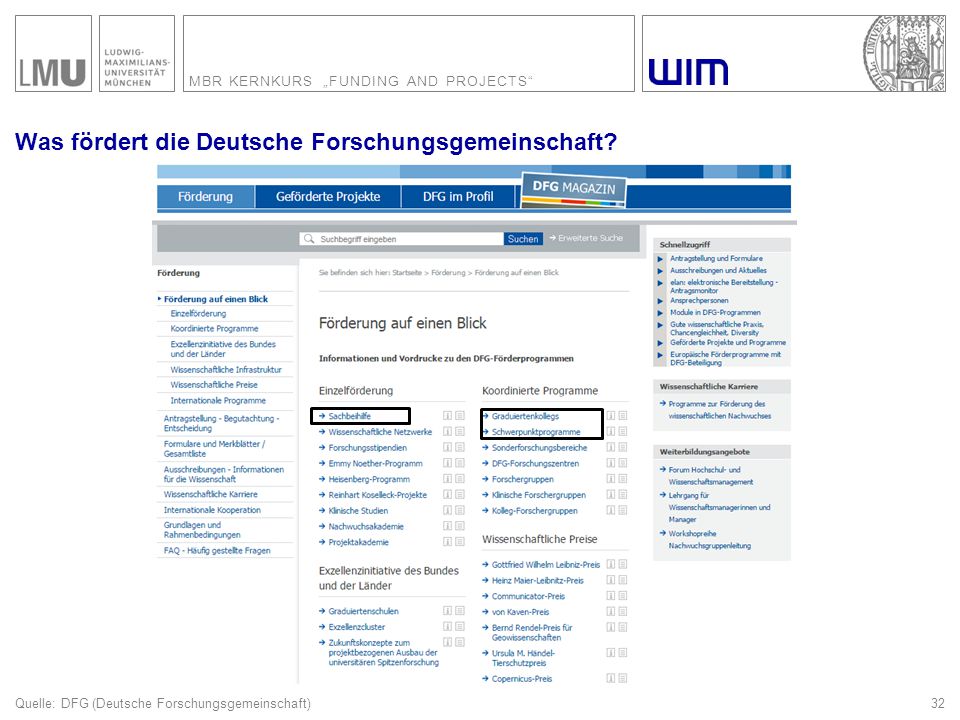Viewport: 960px width, 720px height.
Task: Click info icon for Kolleg-Forschergruppen
Action: (610, 511)
